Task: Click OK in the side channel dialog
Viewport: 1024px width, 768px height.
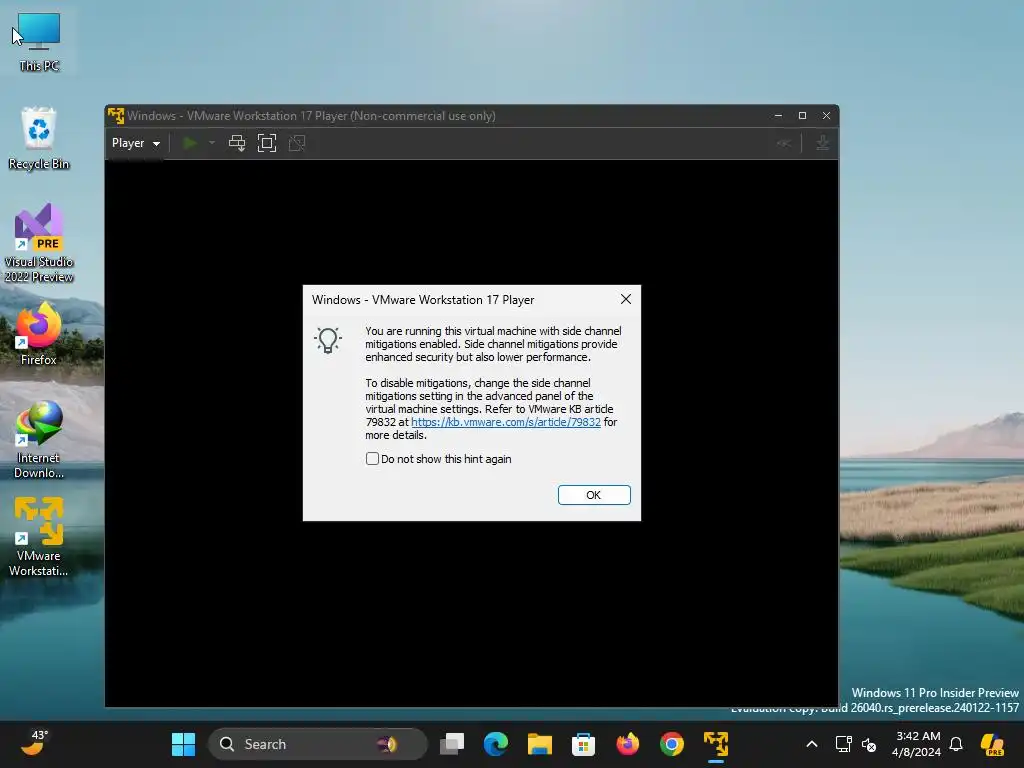Action: point(594,495)
